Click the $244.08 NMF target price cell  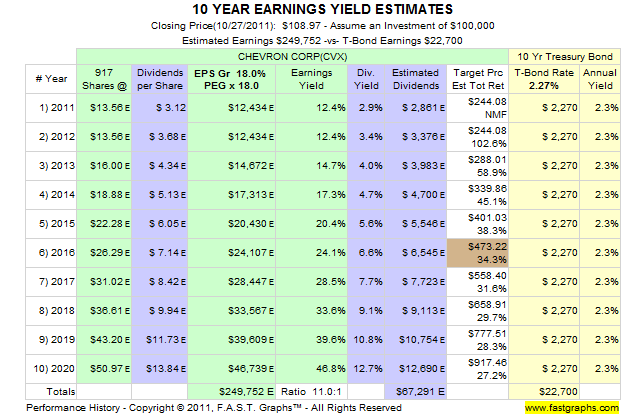coord(478,108)
